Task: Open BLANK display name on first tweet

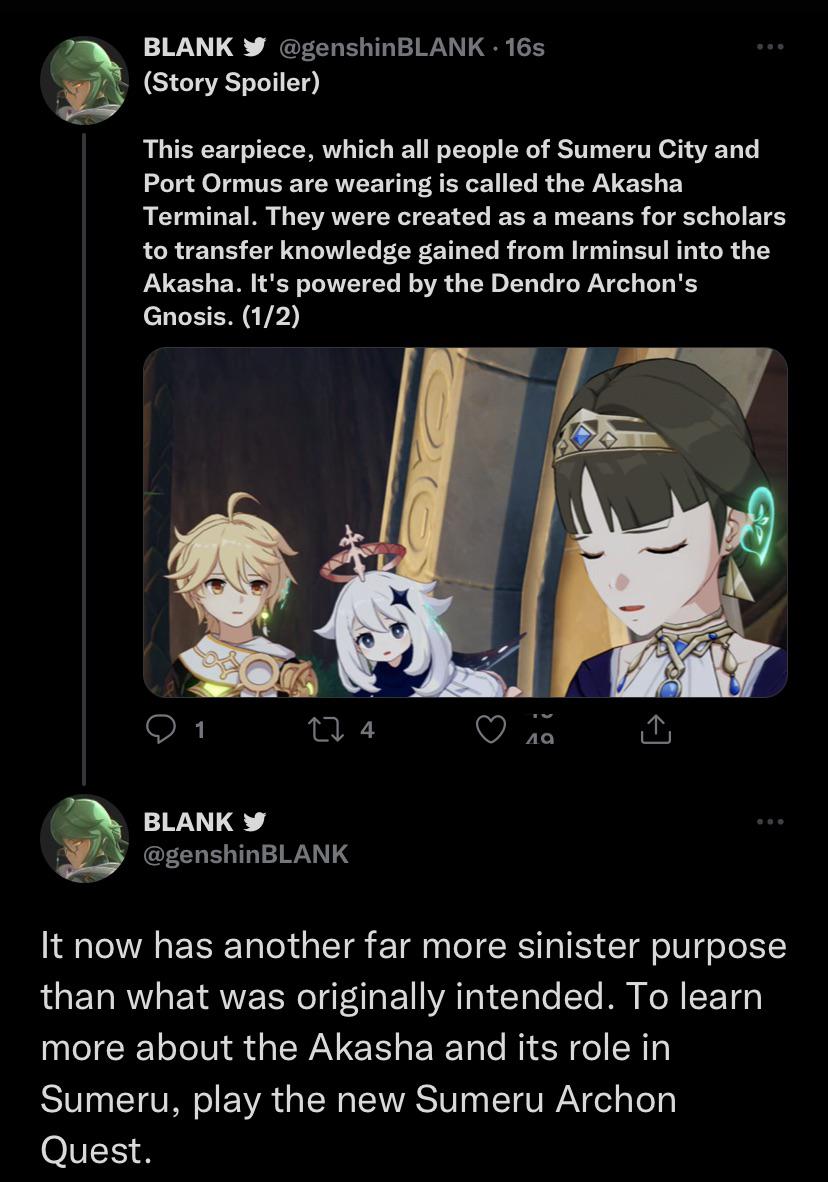Action: tap(188, 47)
